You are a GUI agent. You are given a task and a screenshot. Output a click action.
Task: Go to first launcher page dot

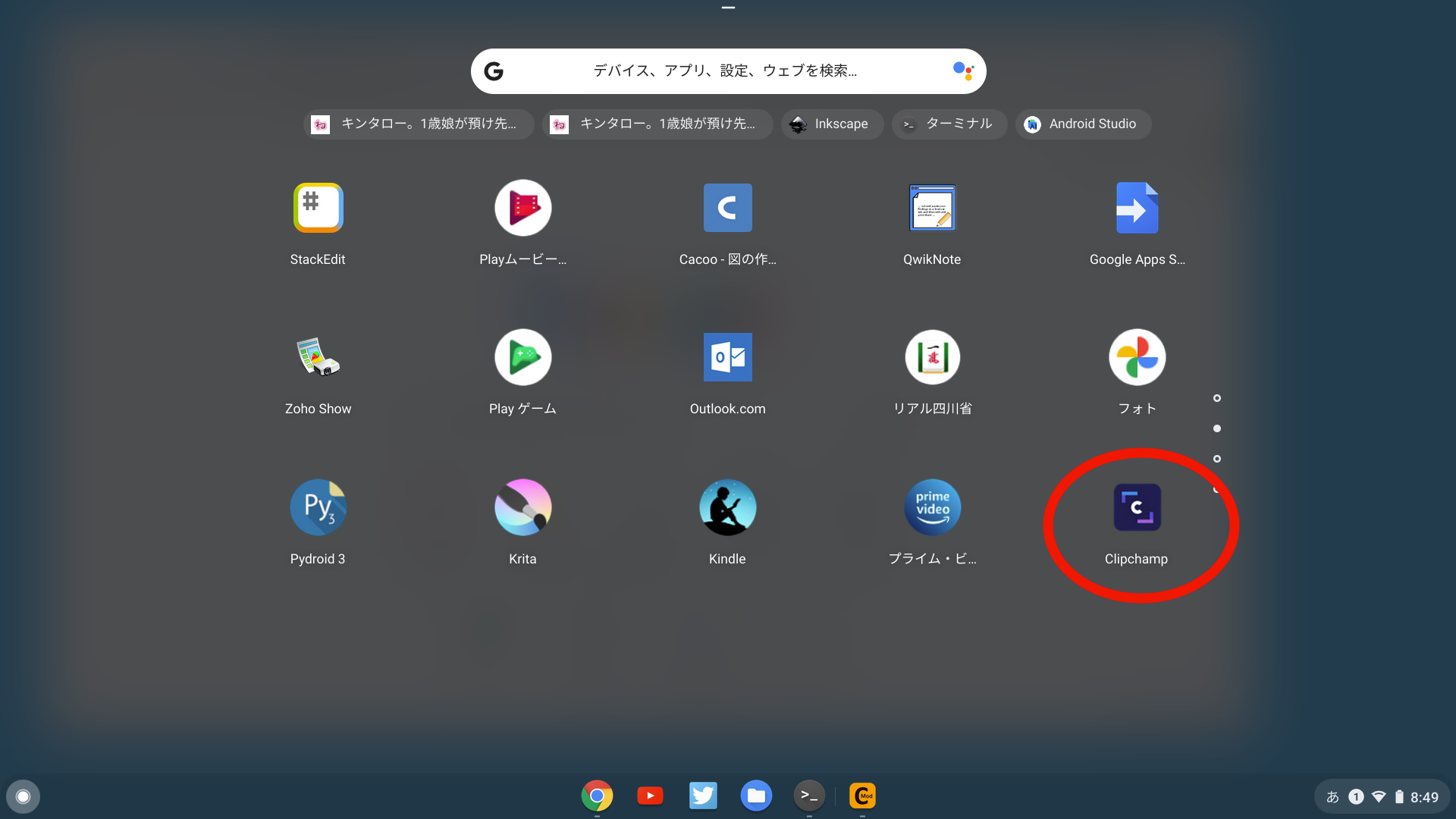[1217, 398]
